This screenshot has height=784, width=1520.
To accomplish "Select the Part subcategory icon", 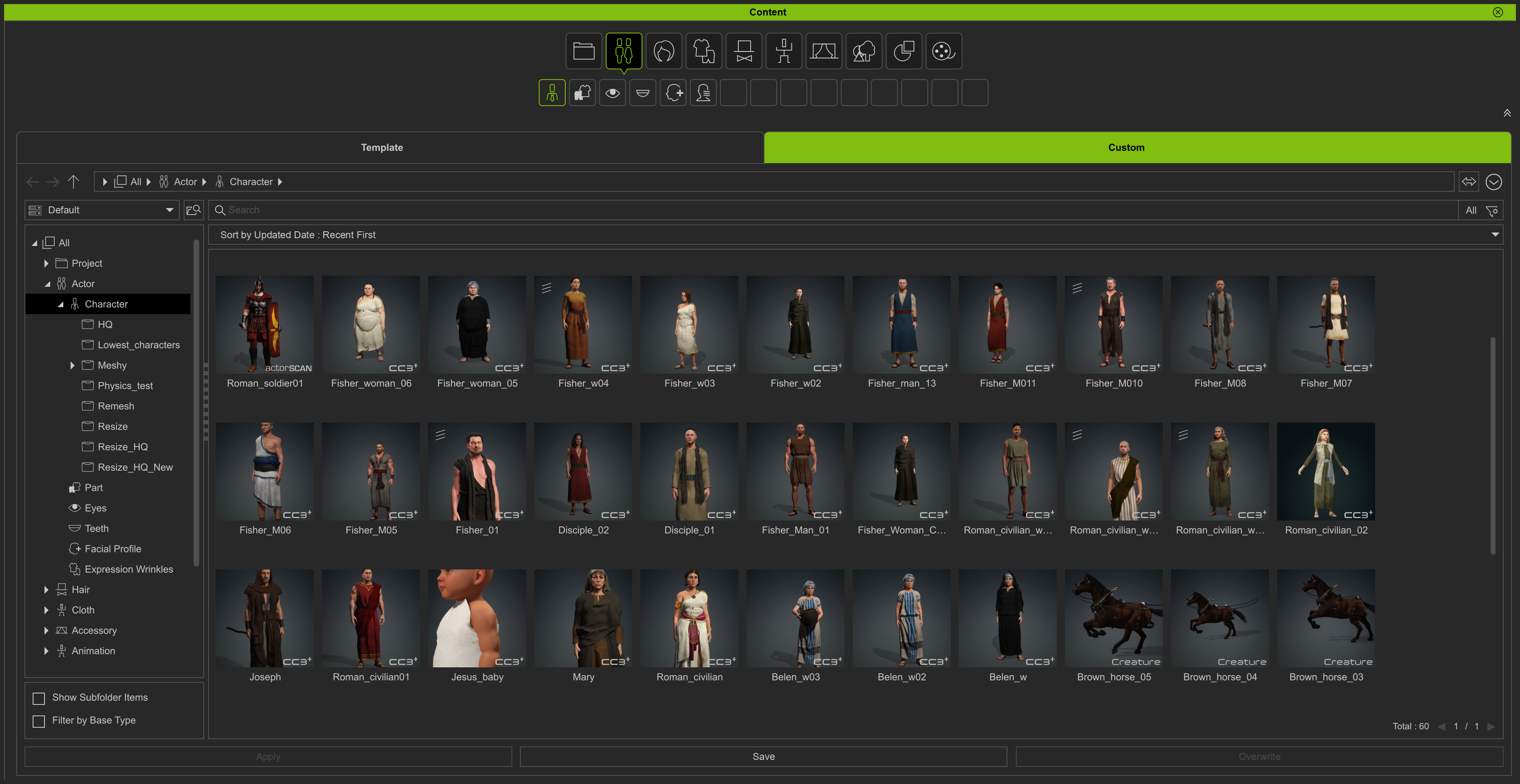I will click(582, 93).
